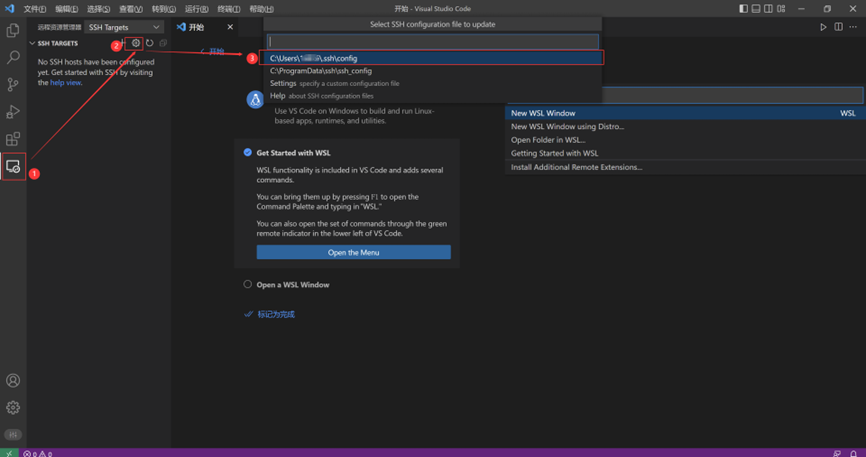Restore down the VS Code window

coord(827,8)
